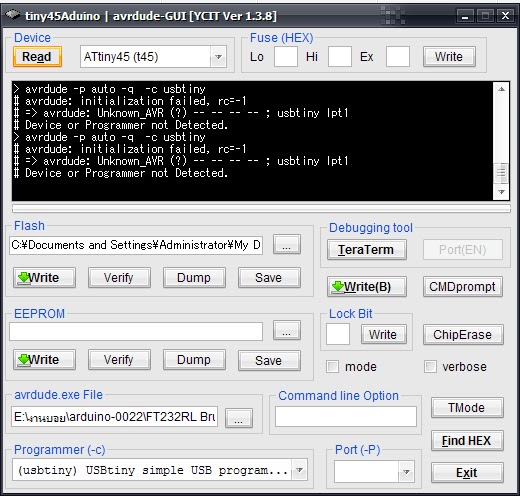The image size is (520, 496).
Task: Browse for a Flash file
Action: click(287, 244)
